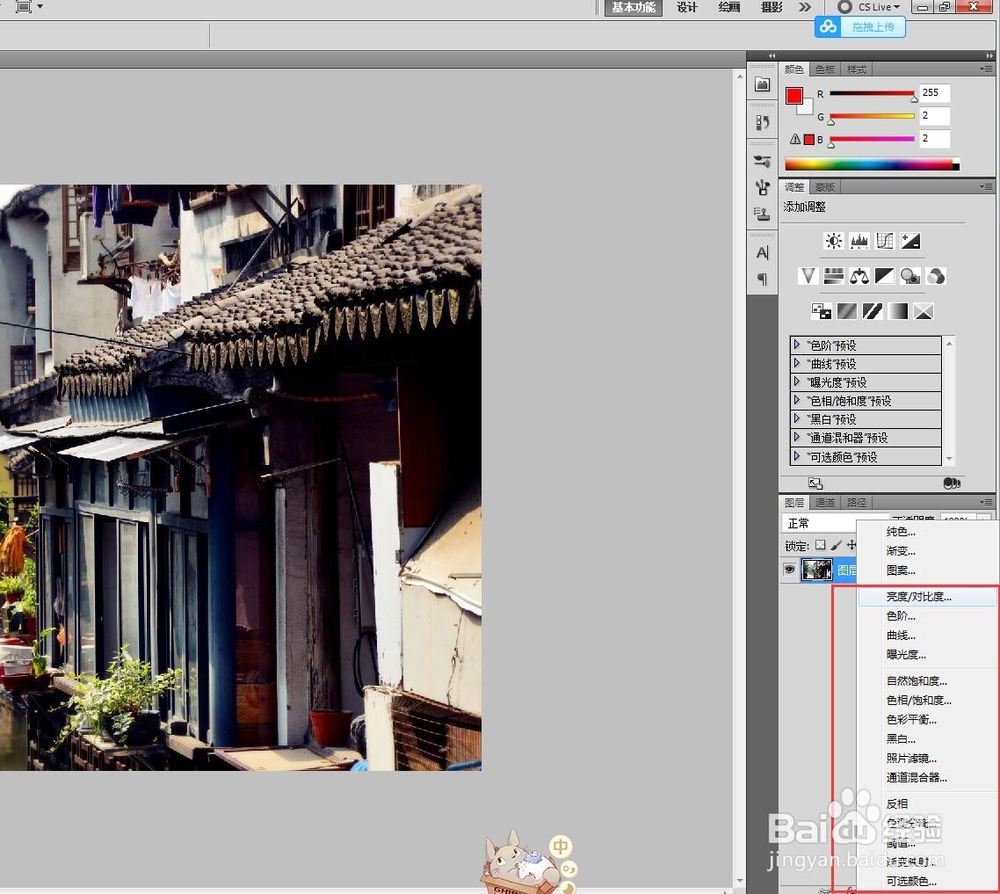Click the screen mode icon

(x=24, y=6)
